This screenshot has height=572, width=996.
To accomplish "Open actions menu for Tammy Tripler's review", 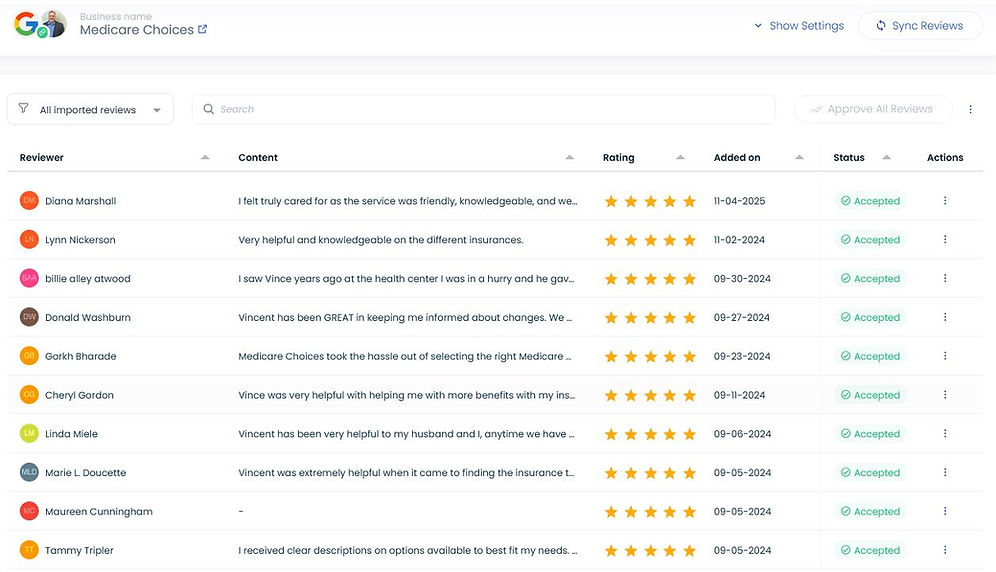I will (x=945, y=550).
